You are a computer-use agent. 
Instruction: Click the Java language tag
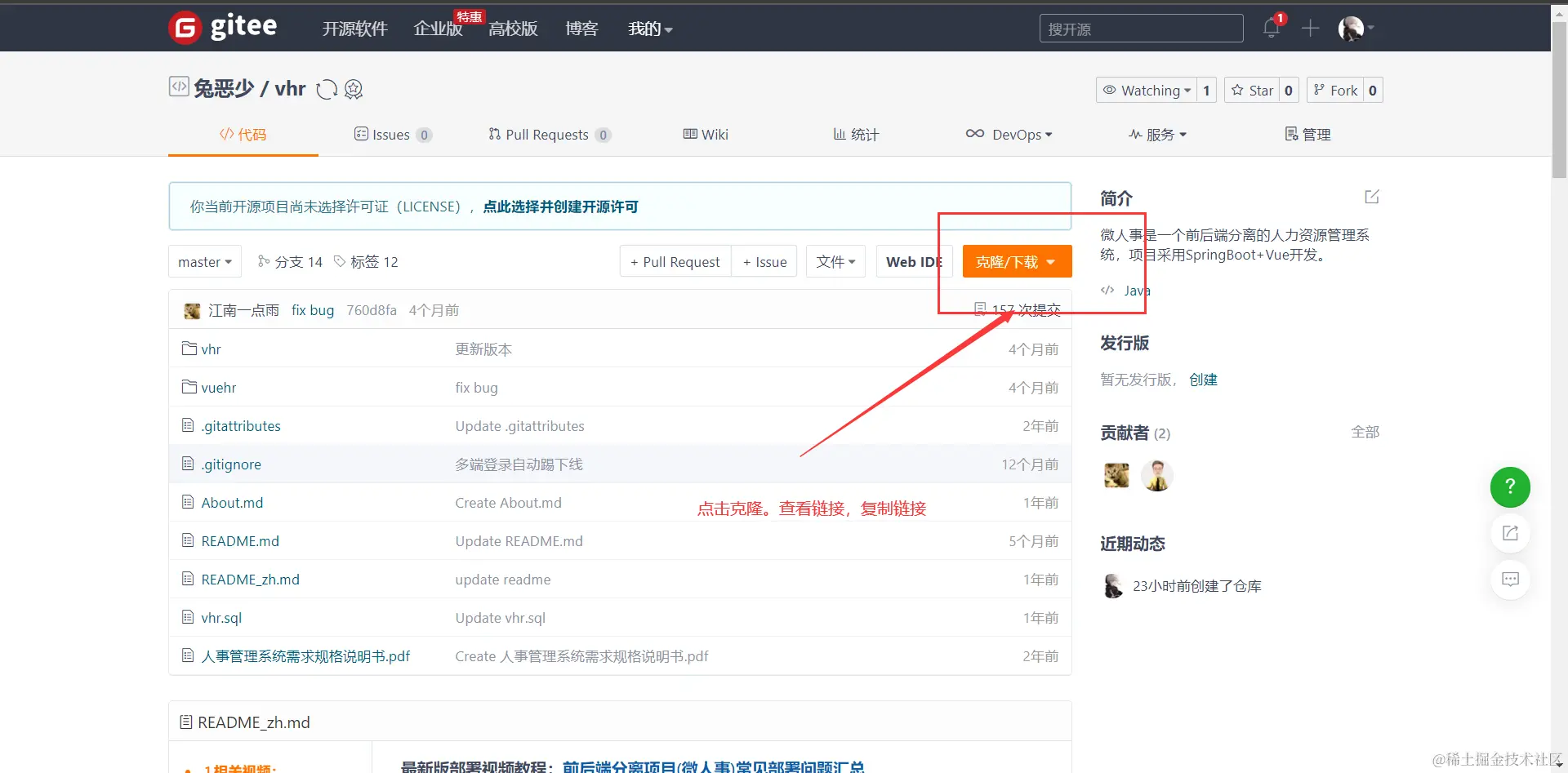(x=1137, y=291)
